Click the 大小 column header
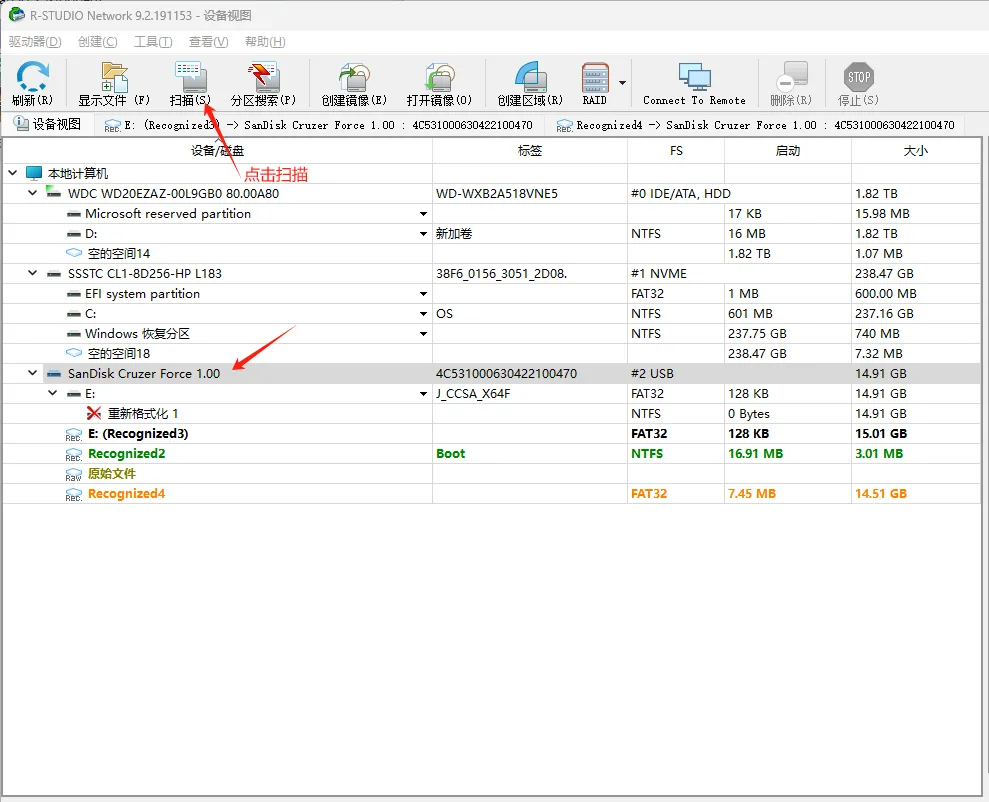Screen dimensions: 989x802 (916, 151)
